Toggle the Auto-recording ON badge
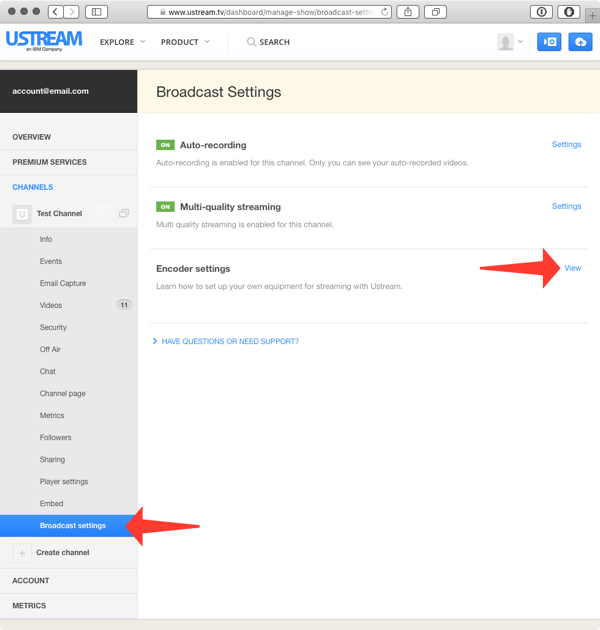Screen dimensions: 600x630 [165, 145]
